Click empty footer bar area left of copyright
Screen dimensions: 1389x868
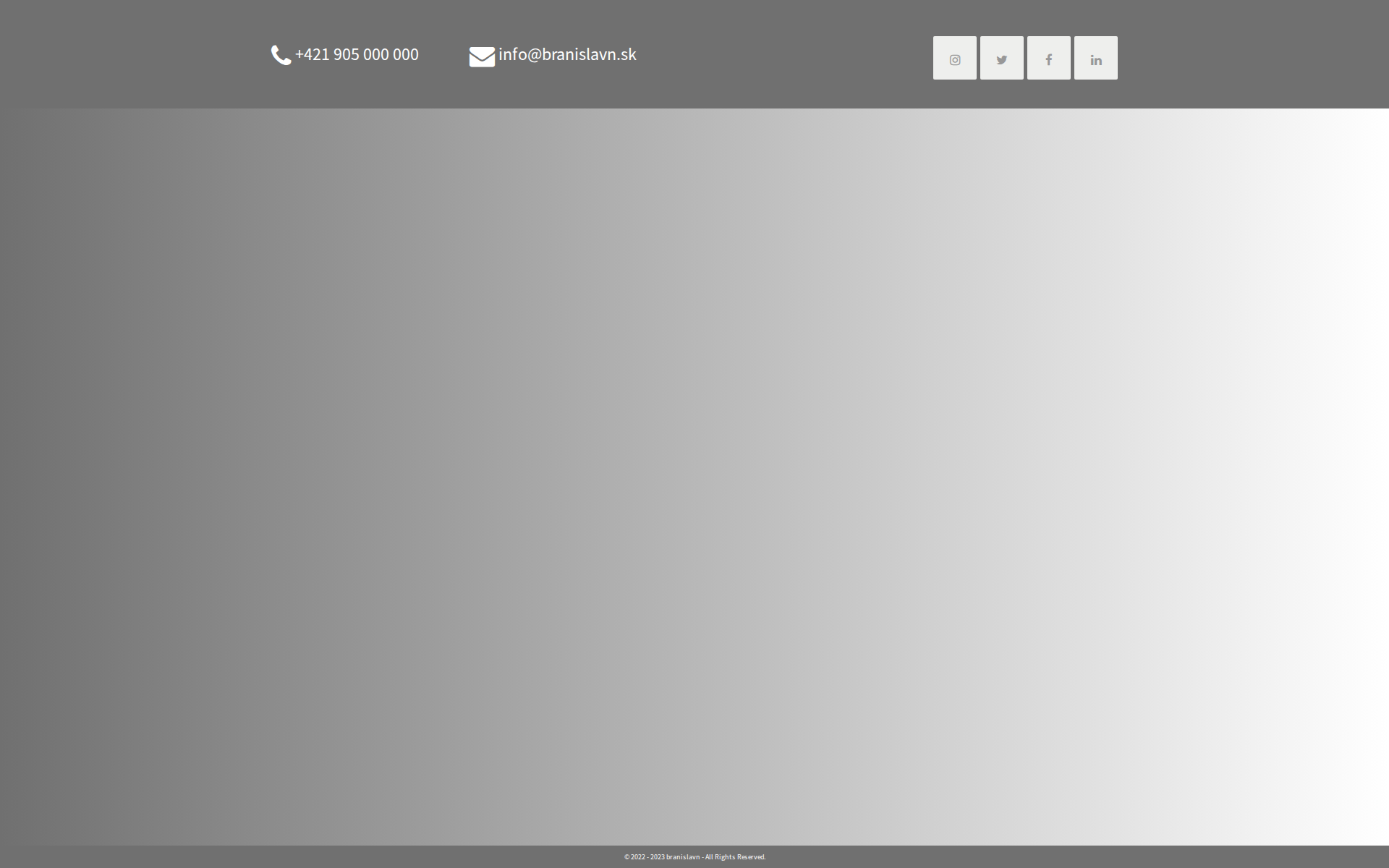tap(289, 857)
